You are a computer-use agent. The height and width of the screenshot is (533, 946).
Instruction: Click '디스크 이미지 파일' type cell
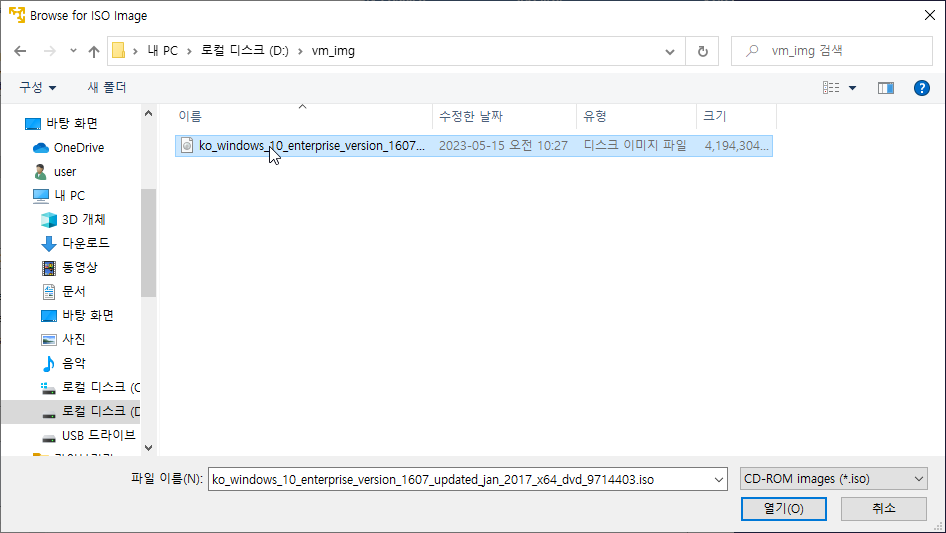pos(635,145)
